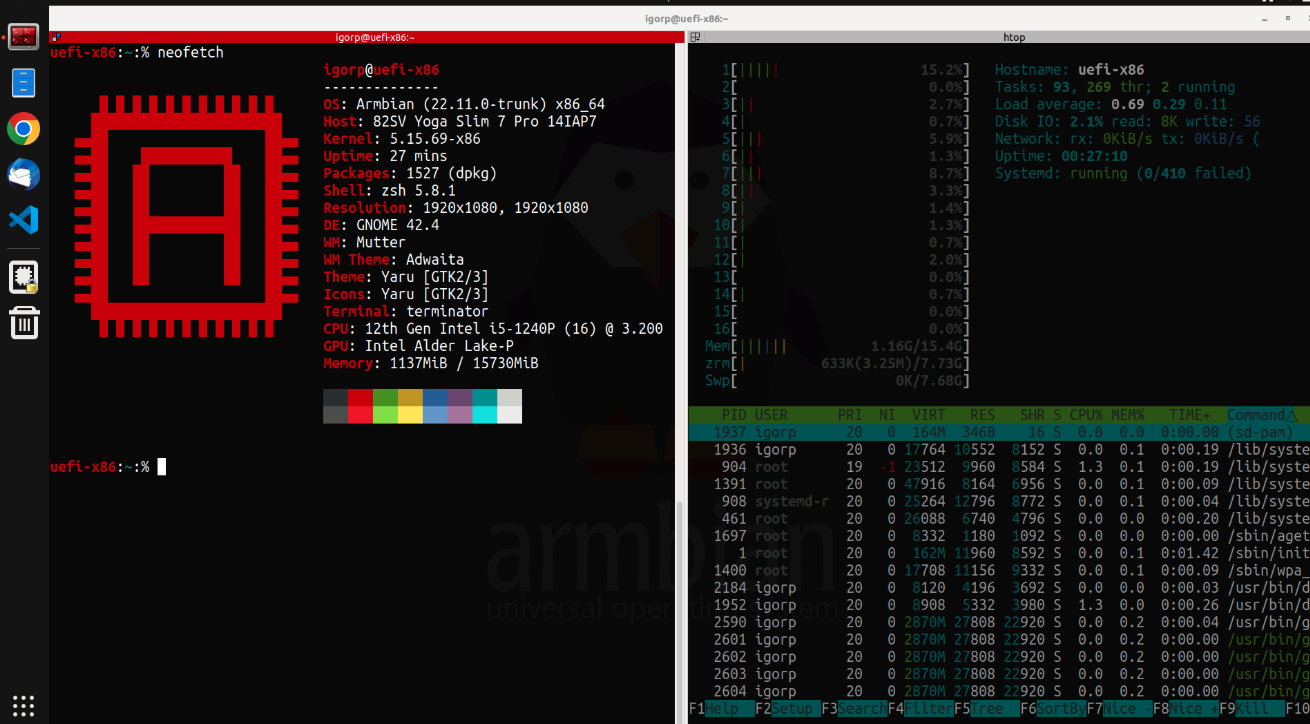Show Applications grid at dock bottom
1310x724 pixels.
[24, 704]
